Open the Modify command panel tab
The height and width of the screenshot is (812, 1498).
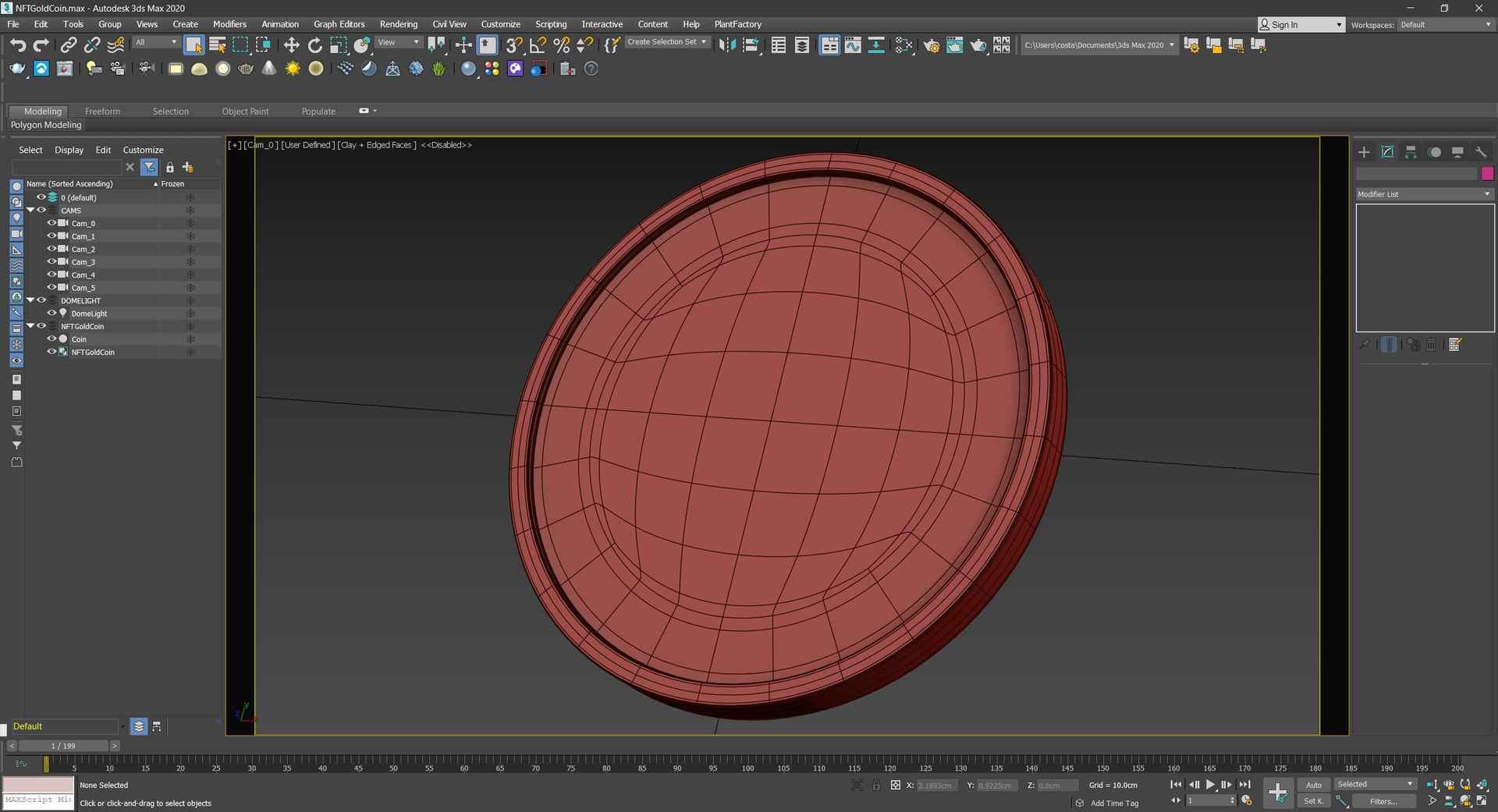(x=1387, y=152)
